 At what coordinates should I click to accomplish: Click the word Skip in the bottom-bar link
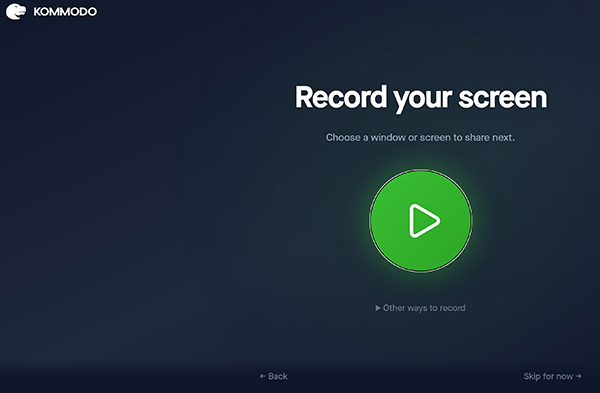532,377
